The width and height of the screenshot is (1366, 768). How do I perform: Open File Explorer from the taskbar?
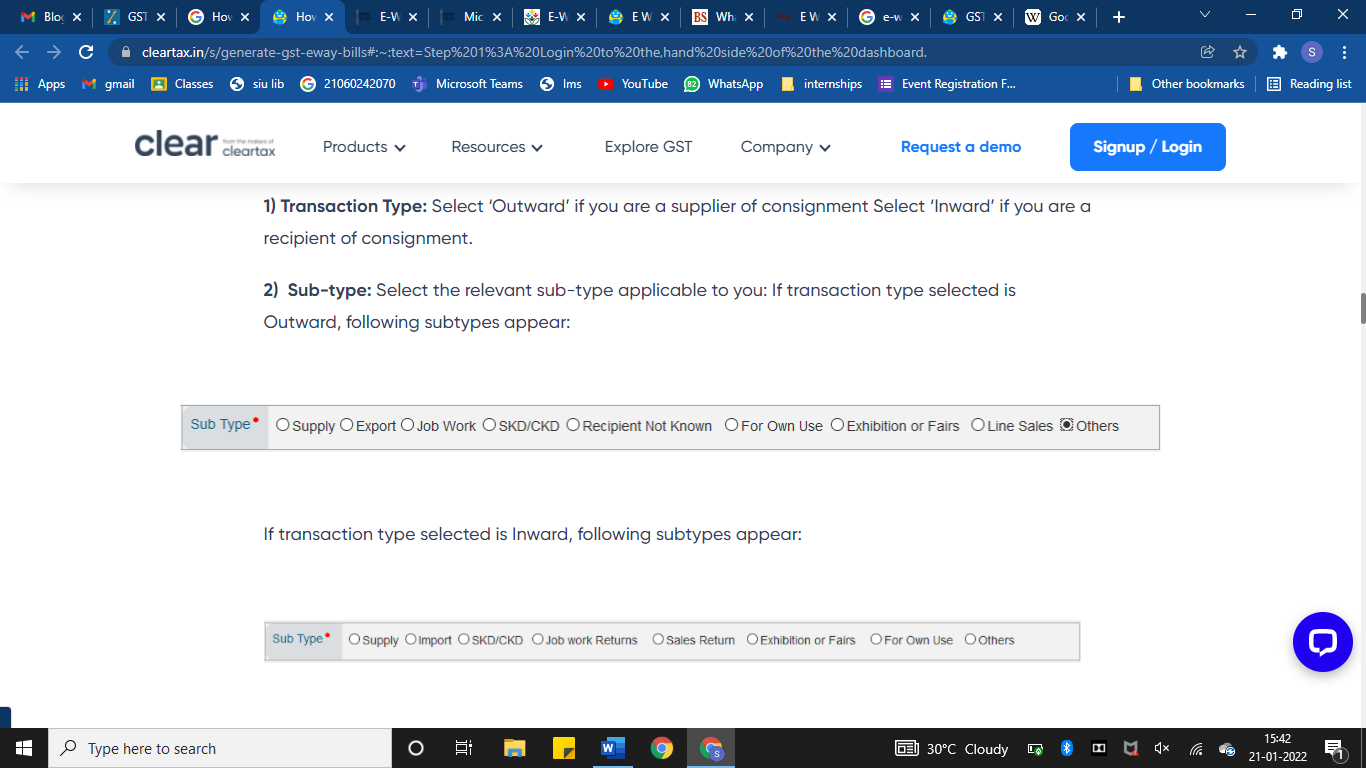(x=514, y=748)
